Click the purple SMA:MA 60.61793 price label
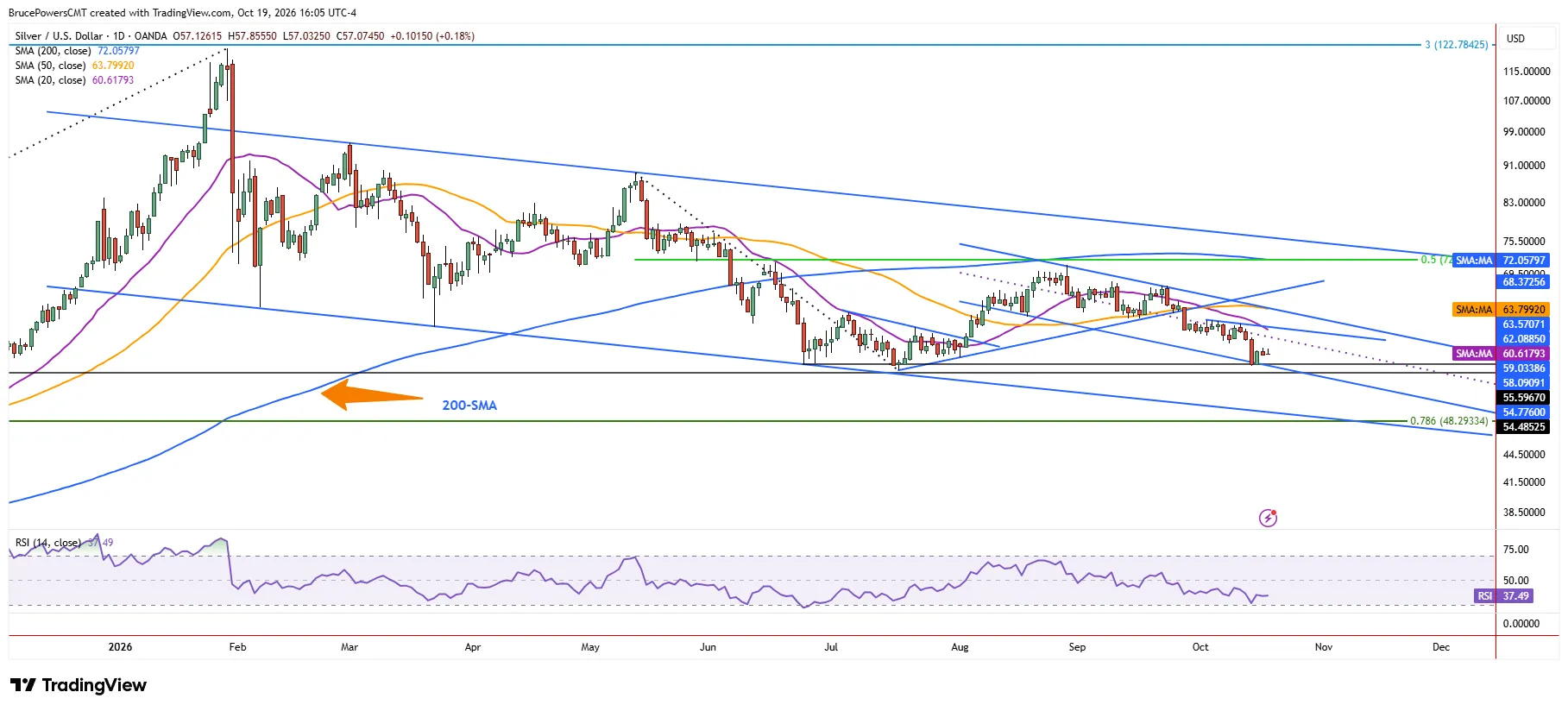Viewport: 1568px width, 711px height. [1501, 353]
